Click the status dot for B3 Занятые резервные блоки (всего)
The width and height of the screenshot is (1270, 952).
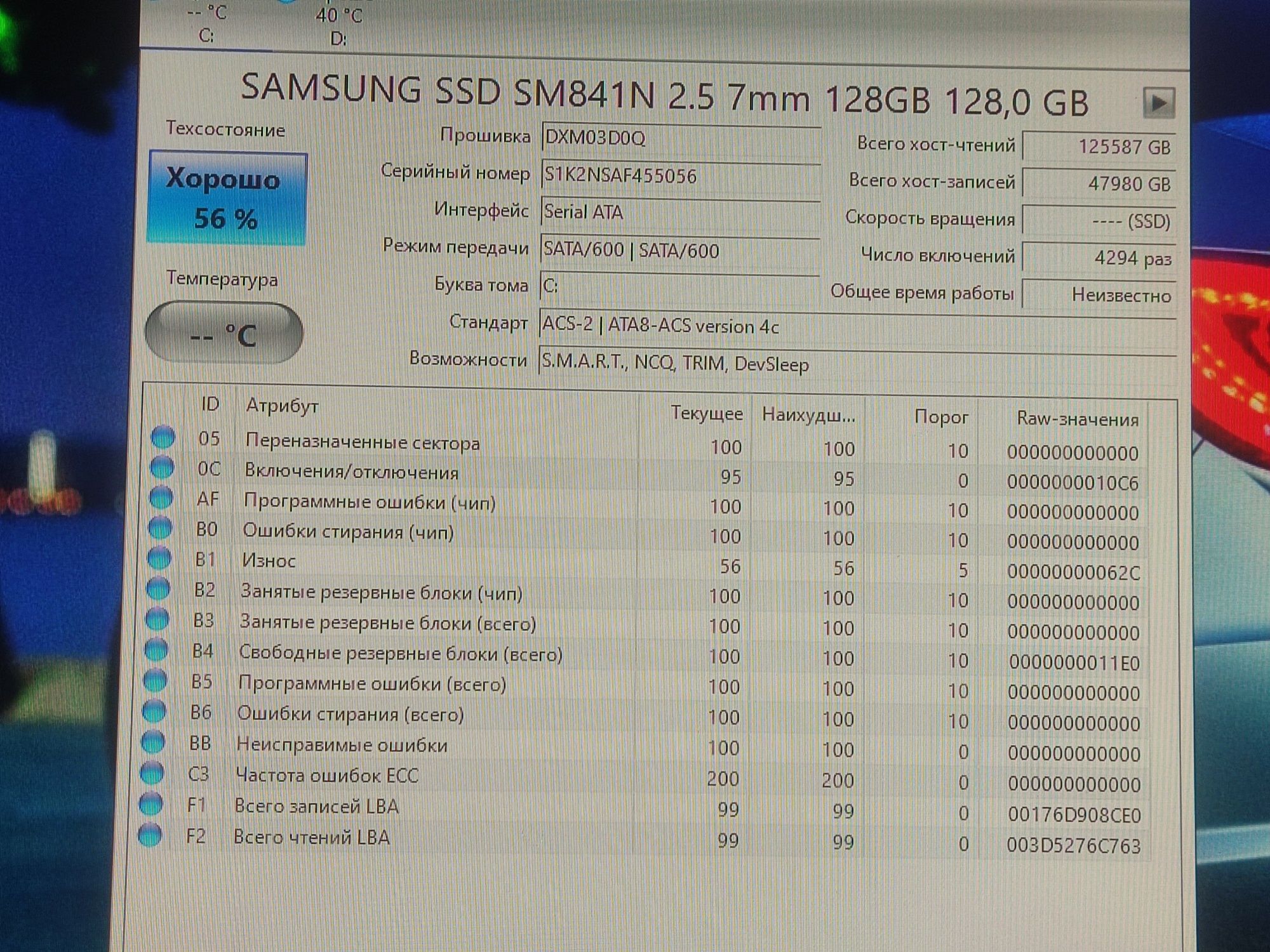pos(157,619)
